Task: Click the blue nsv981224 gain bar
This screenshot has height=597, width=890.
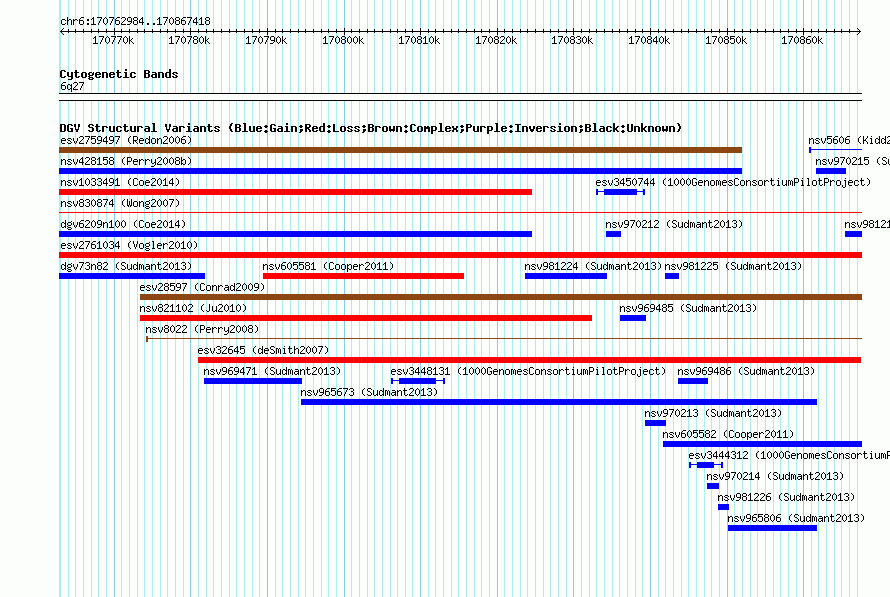Action: pyautogui.click(x=566, y=276)
